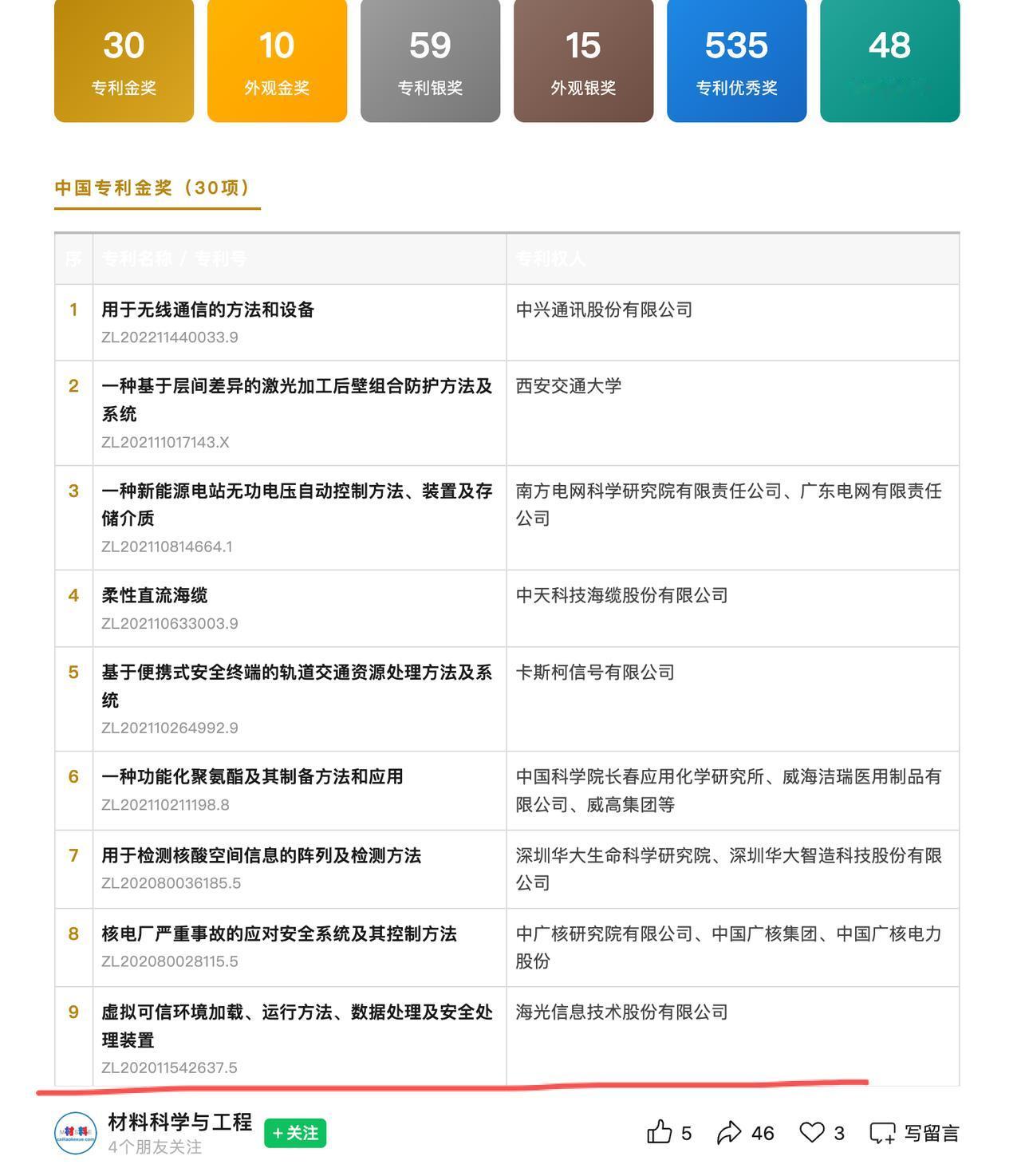Select the 535 专利优秀奖 card
Screen dimensions: 1021x1176
coord(736,61)
